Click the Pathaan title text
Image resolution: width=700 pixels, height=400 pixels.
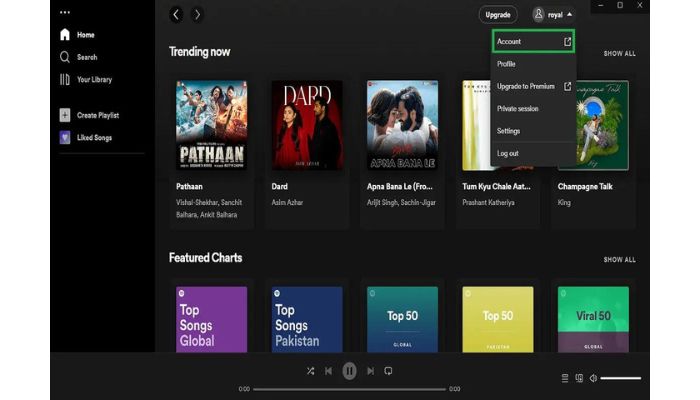coord(189,187)
